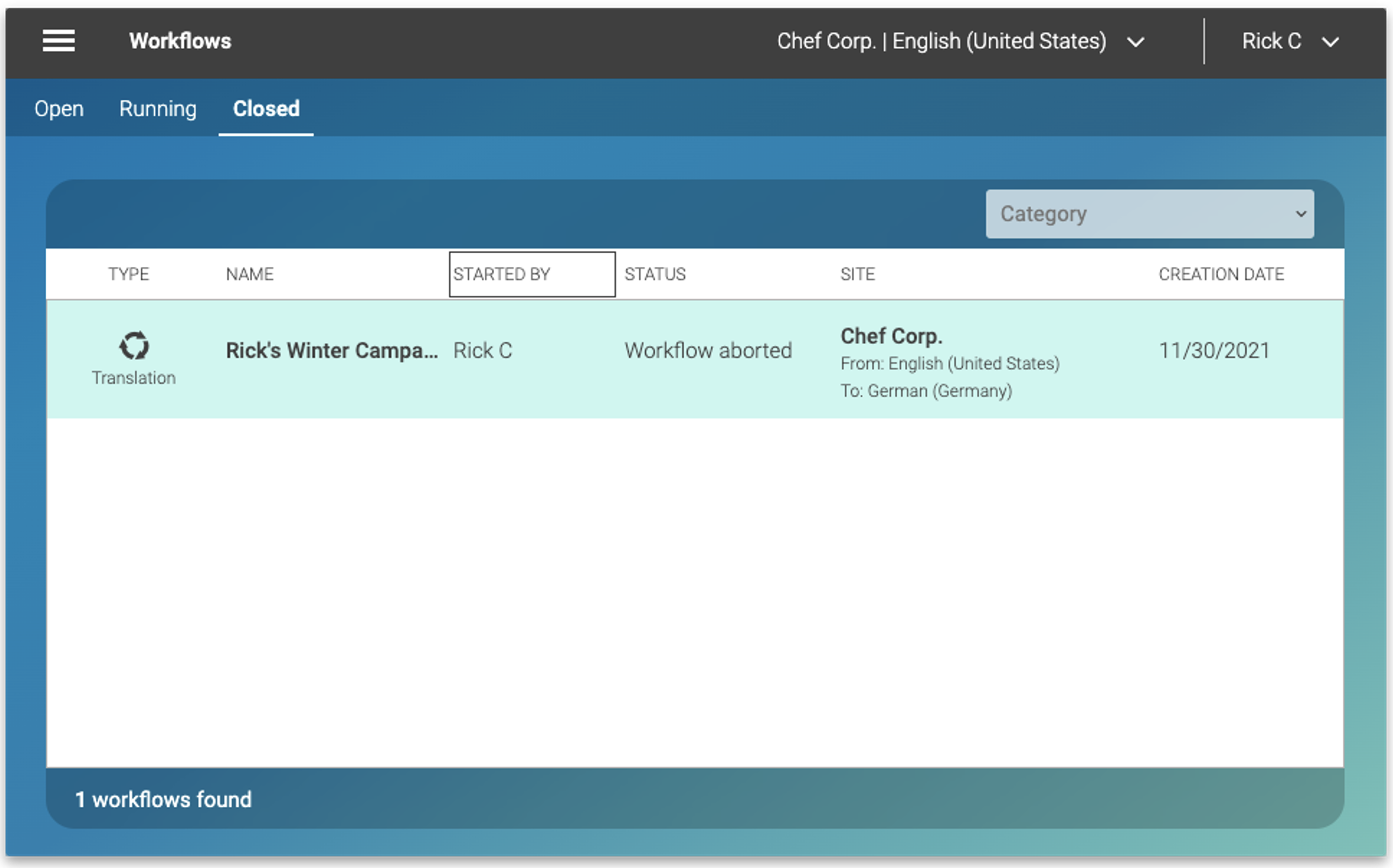
Task: Switch to the Open tab
Action: pos(59,109)
